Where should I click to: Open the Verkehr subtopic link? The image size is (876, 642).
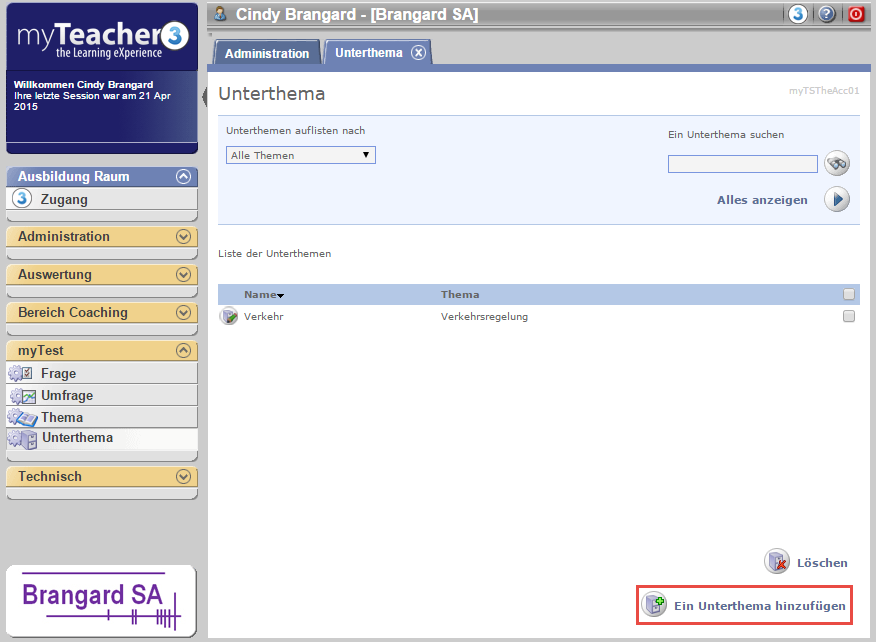[x=264, y=317]
